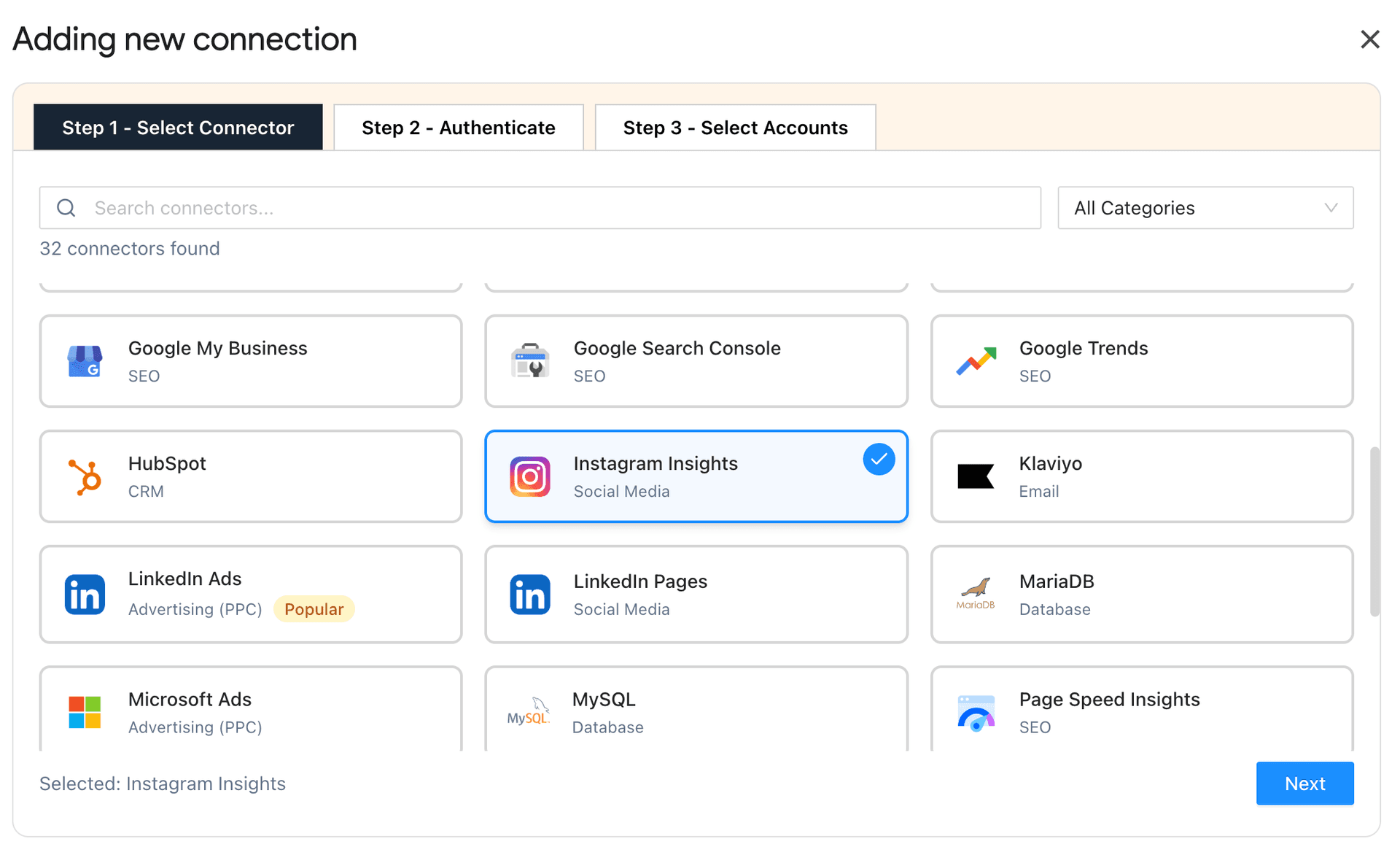Click the HubSpot sprocket icon
This screenshot has width=1400, height=855.
[x=85, y=476]
